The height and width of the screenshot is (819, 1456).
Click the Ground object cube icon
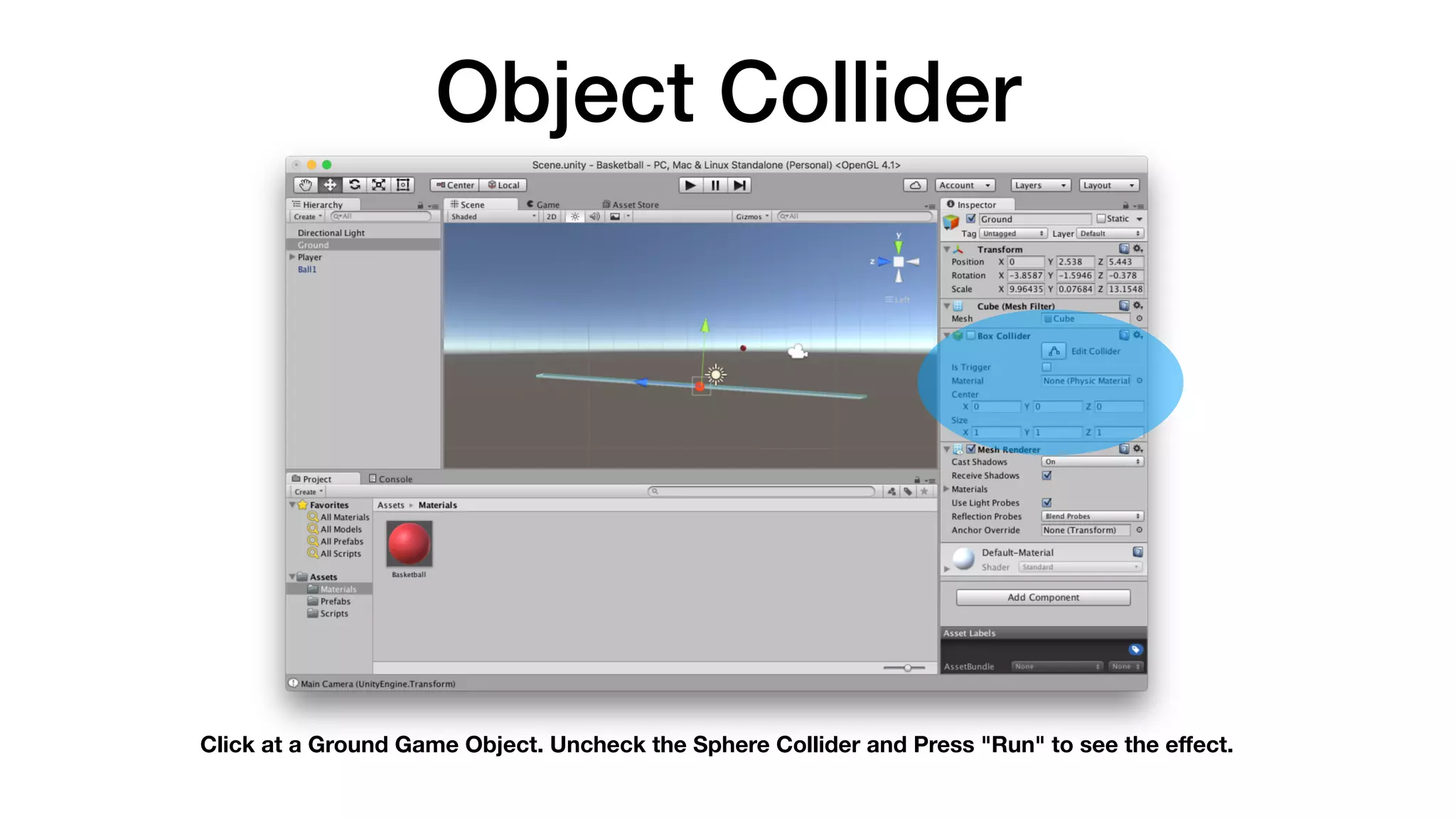coord(951,222)
